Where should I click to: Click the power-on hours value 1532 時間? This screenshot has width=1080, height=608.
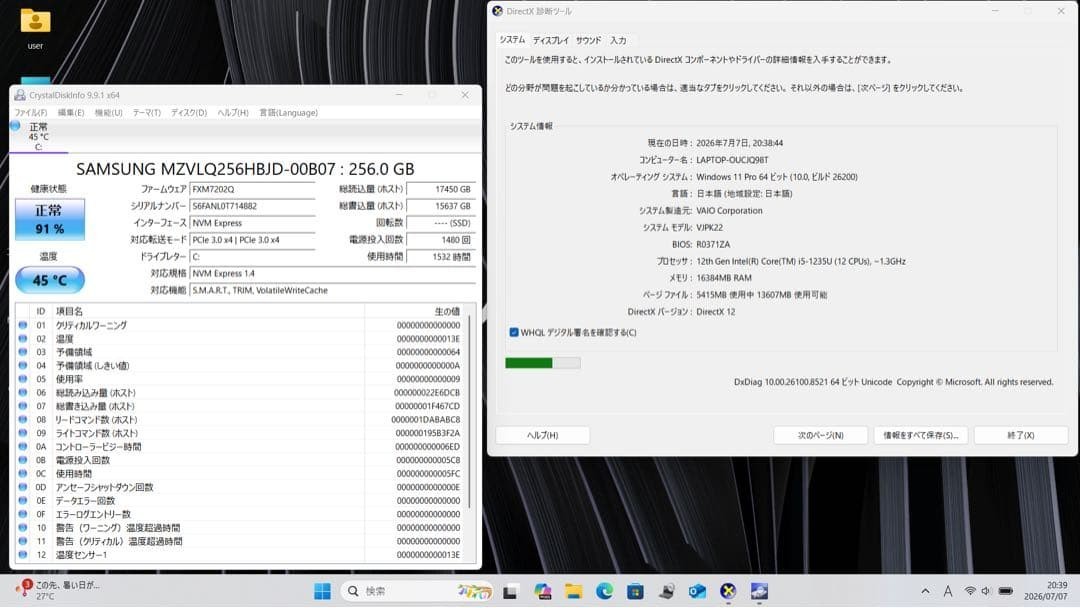click(441, 257)
